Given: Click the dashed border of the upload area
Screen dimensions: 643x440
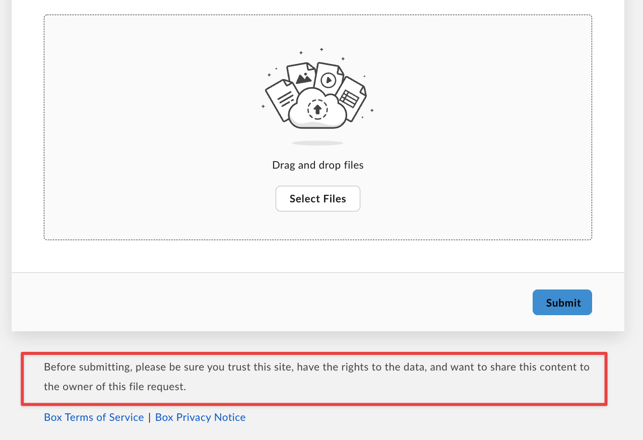Looking at the screenshot, I should 318,15.
